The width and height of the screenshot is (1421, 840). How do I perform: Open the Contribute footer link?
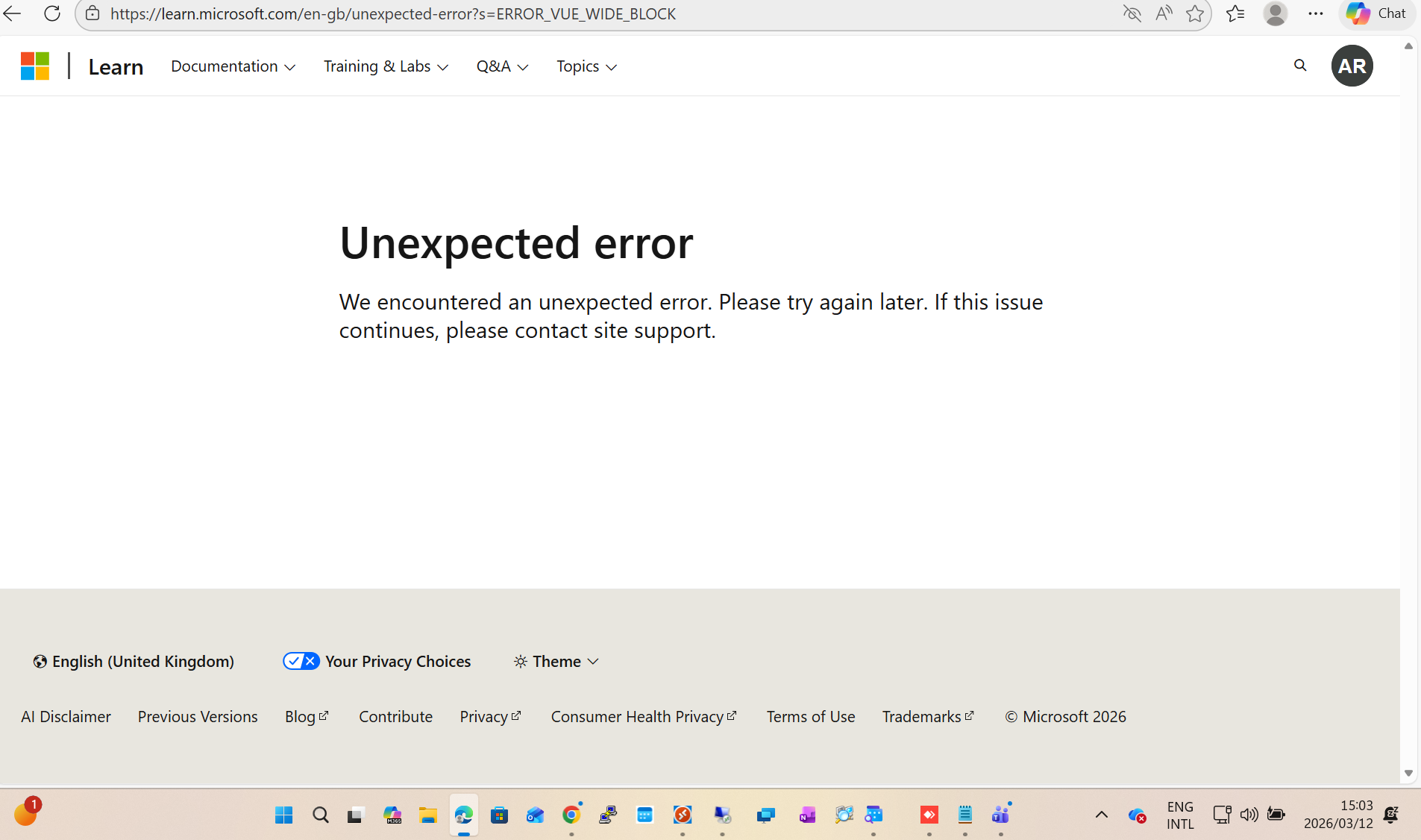pyautogui.click(x=395, y=717)
